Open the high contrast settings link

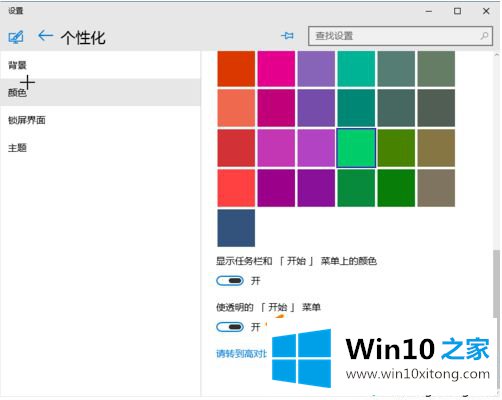241,353
